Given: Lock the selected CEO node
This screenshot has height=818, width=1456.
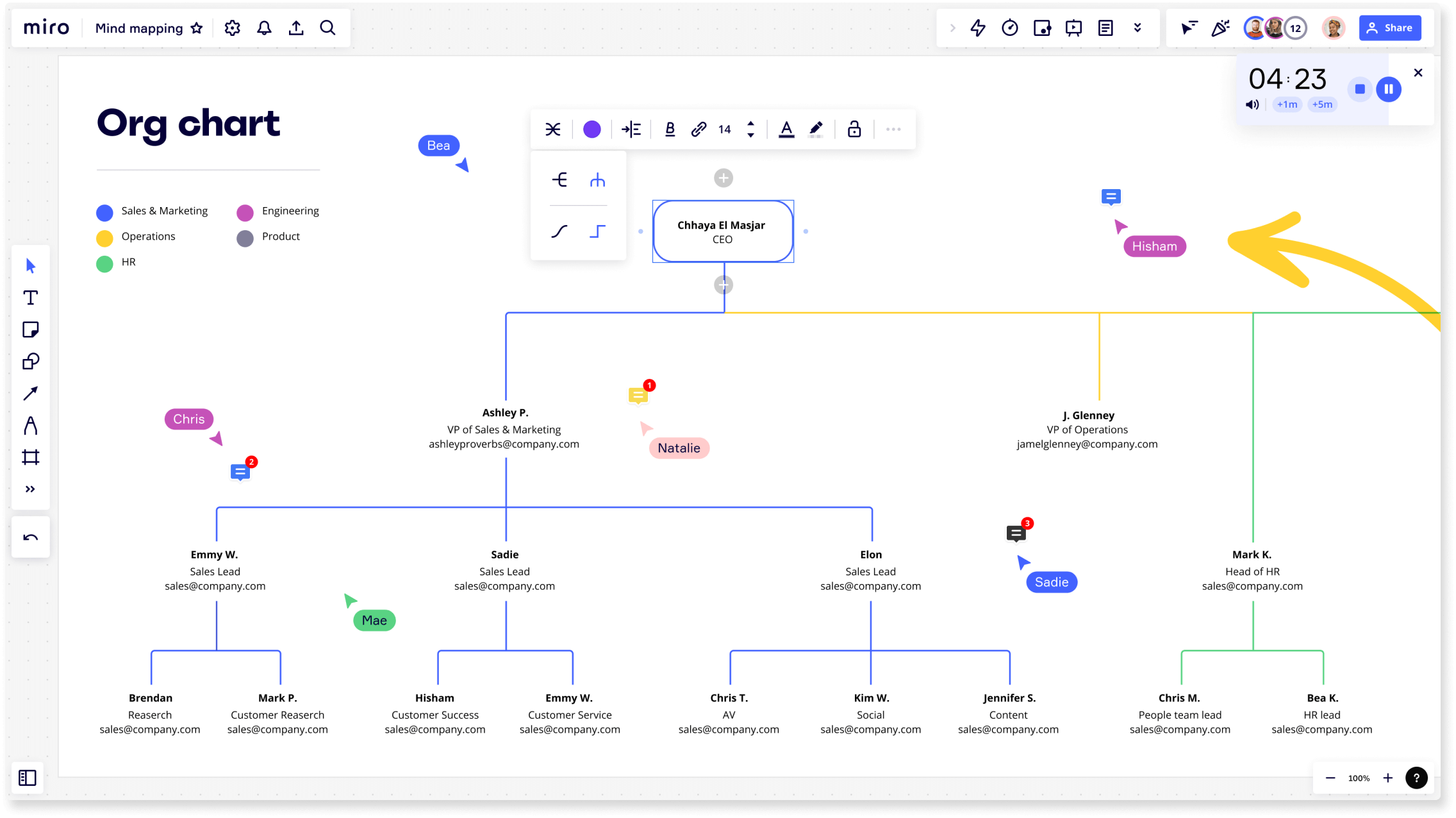Looking at the screenshot, I should coord(854,129).
